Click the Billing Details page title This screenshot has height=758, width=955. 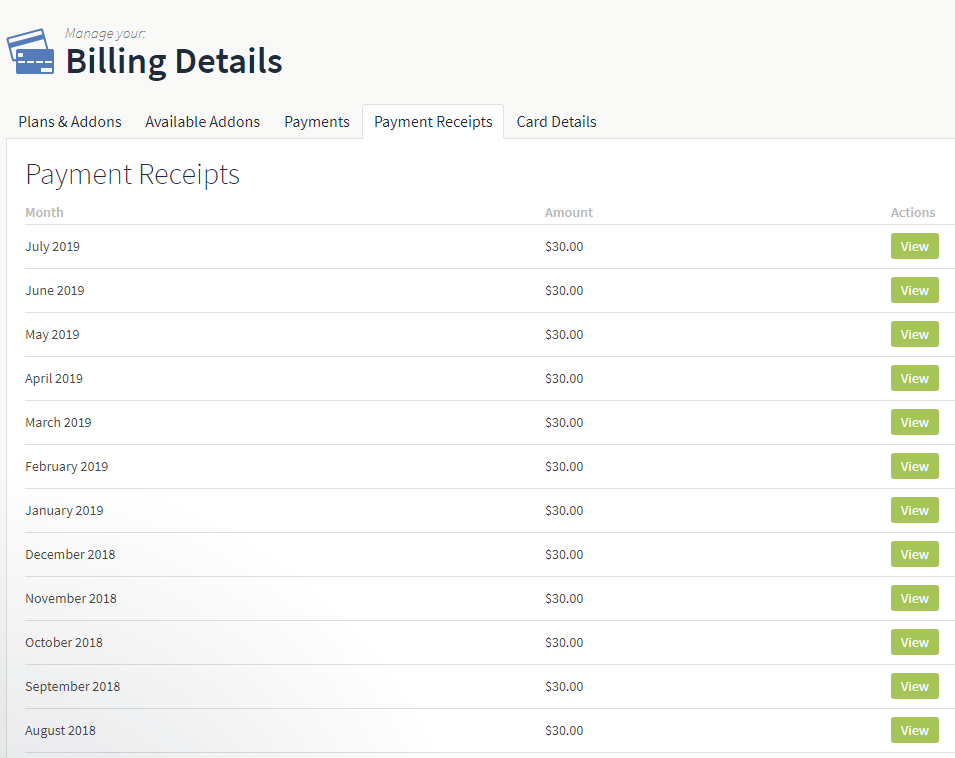[174, 62]
